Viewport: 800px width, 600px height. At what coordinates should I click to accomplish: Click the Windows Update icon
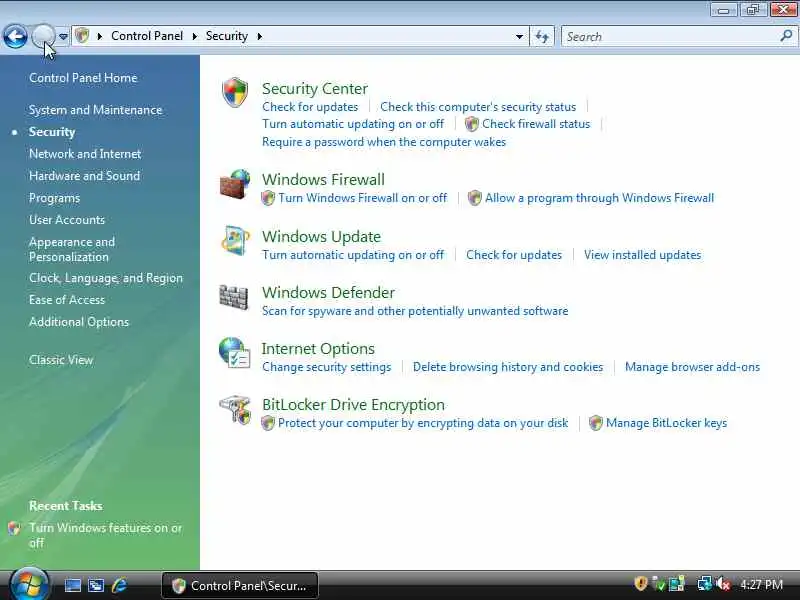[235, 240]
